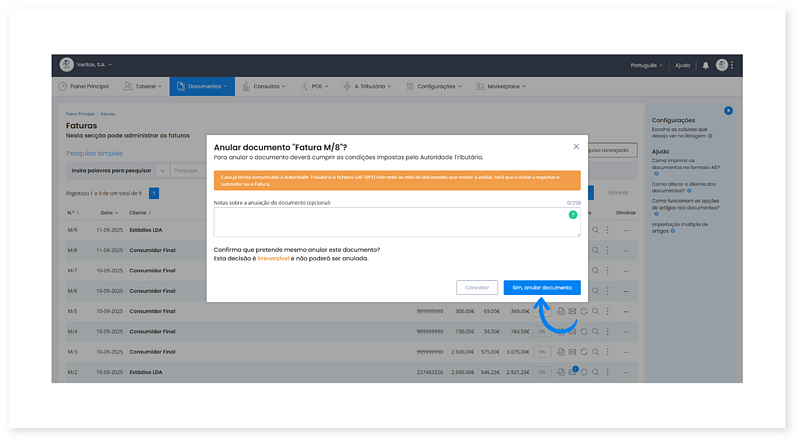Click the email icon on M/5 row
This screenshot has height=443, width=800.
[572, 311]
